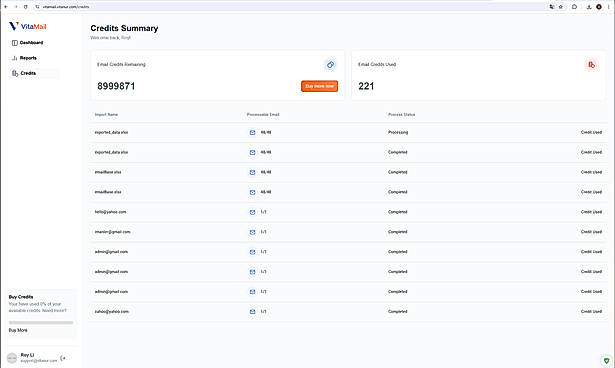Click the VitaMail logo
The width and height of the screenshot is (615, 368).
pos(27,26)
